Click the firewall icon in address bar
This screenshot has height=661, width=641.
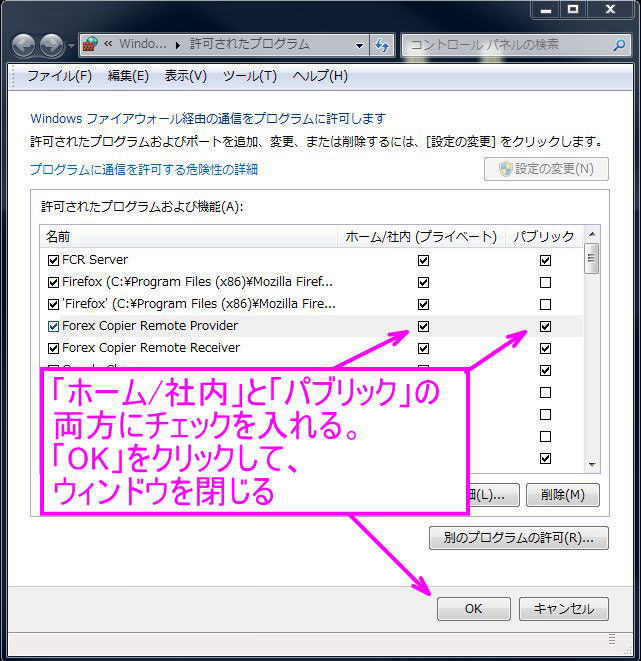click(90, 44)
